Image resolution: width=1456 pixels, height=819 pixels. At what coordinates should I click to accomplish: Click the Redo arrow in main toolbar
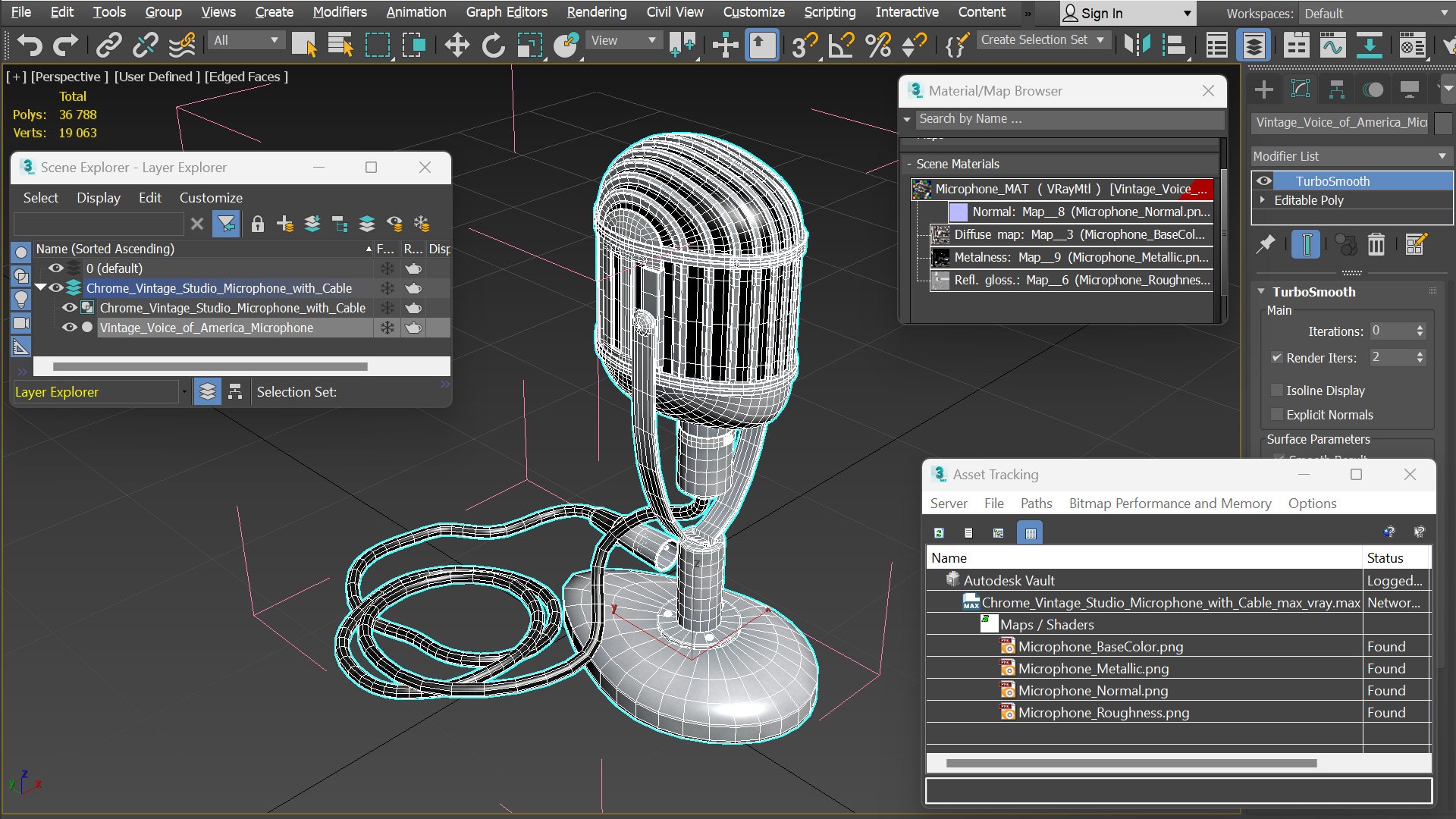pyautogui.click(x=66, y=45)
